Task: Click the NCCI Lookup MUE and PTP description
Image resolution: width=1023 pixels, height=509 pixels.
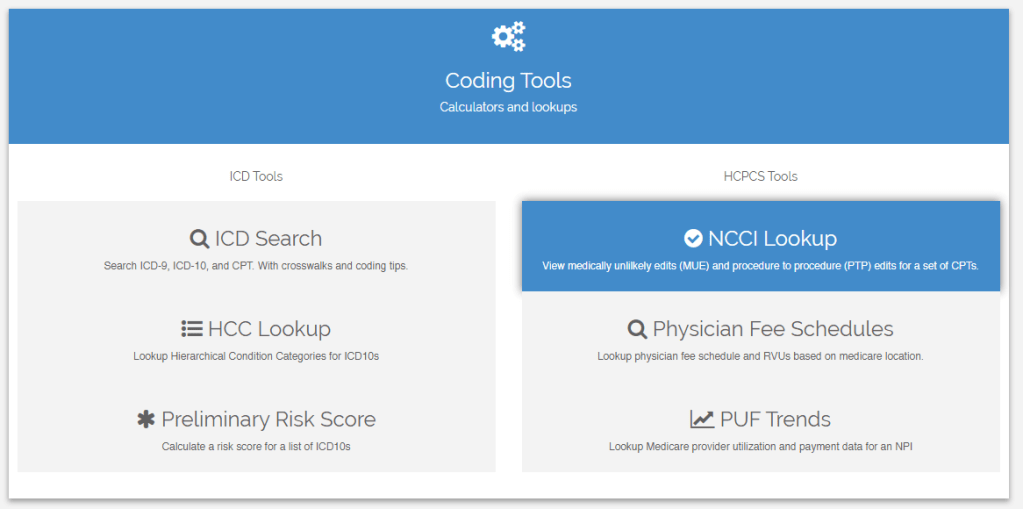Action: point(760,266)
